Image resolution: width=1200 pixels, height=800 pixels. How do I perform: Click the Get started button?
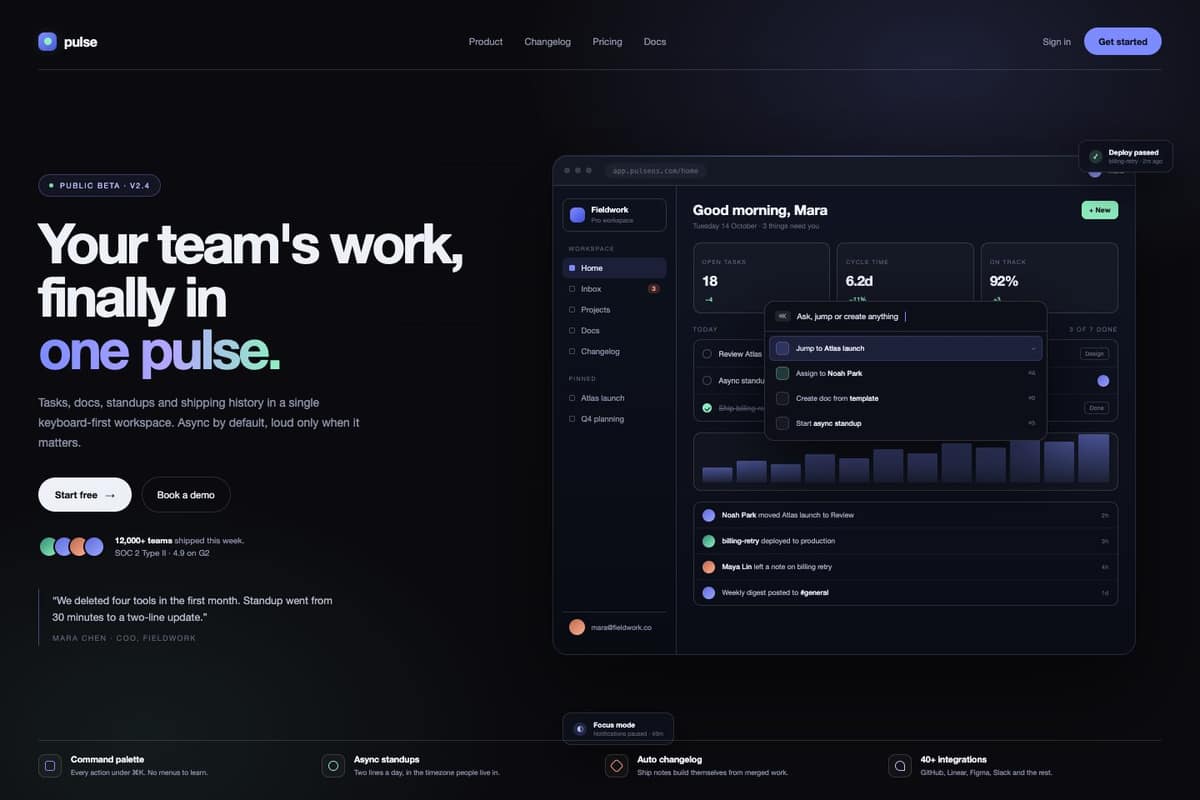coord(1123,41)
